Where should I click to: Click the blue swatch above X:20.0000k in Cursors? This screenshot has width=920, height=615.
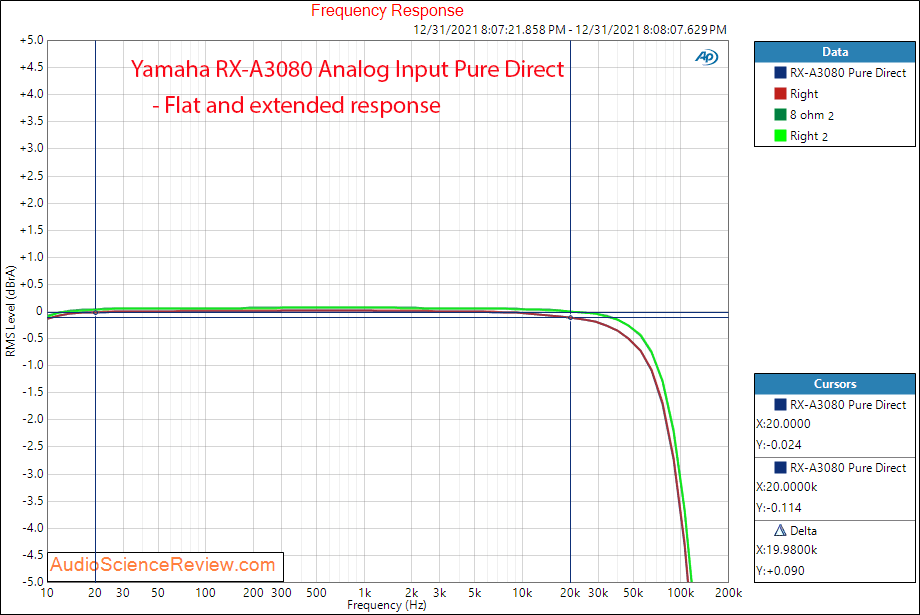point(780,468)
